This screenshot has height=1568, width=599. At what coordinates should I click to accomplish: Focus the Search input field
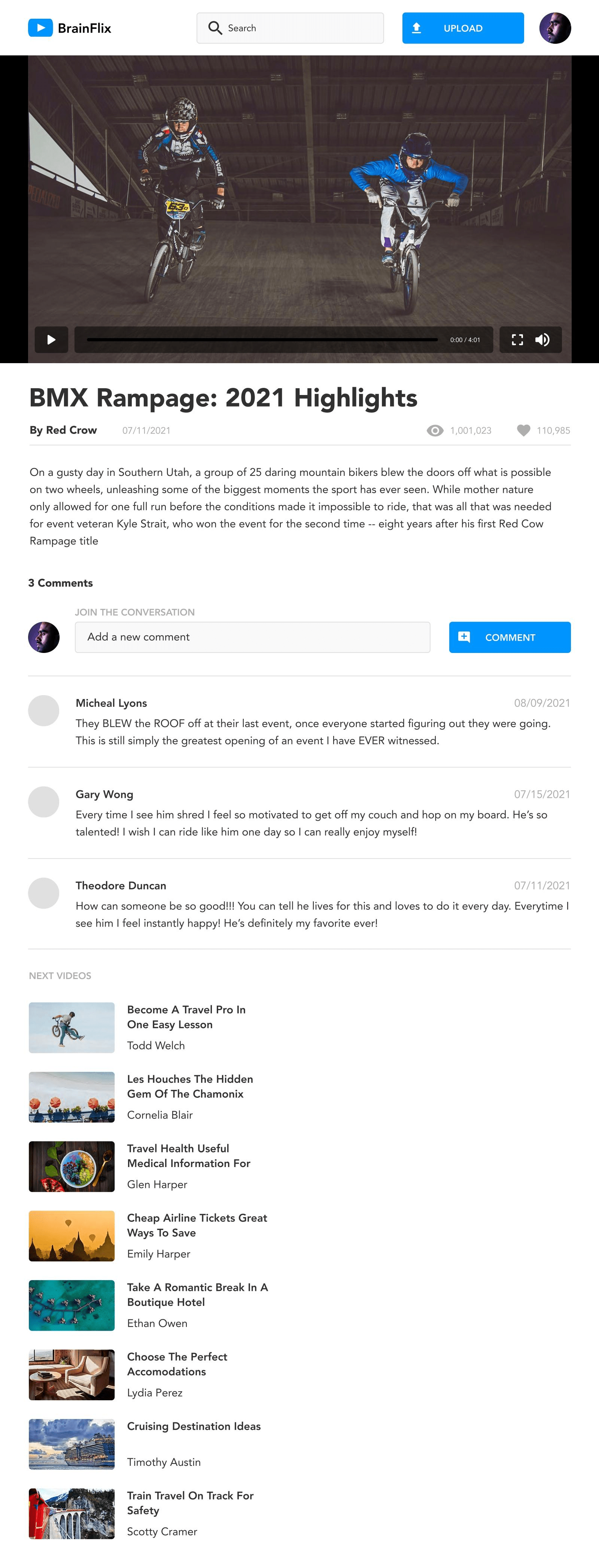click(290, 28)
